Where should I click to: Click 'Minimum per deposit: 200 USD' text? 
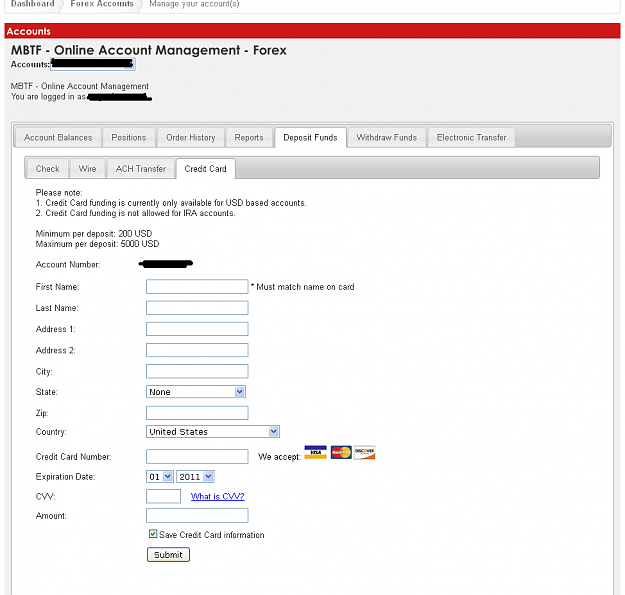pos(94,234)
